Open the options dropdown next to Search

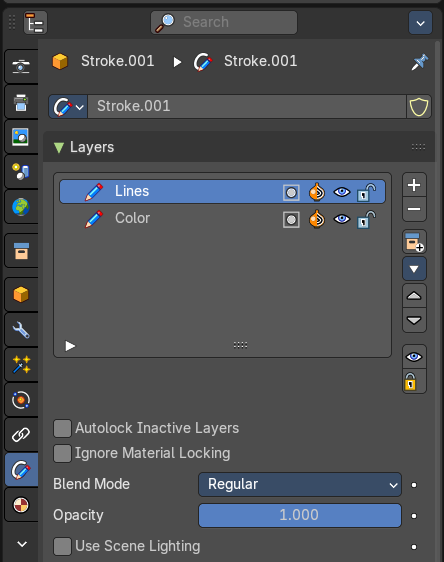[420, 23]
